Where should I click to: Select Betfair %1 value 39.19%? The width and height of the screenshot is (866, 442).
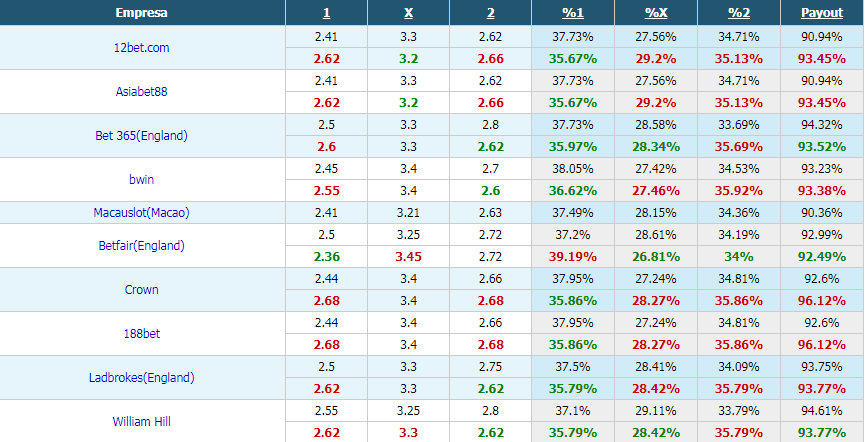coord(573,257)
